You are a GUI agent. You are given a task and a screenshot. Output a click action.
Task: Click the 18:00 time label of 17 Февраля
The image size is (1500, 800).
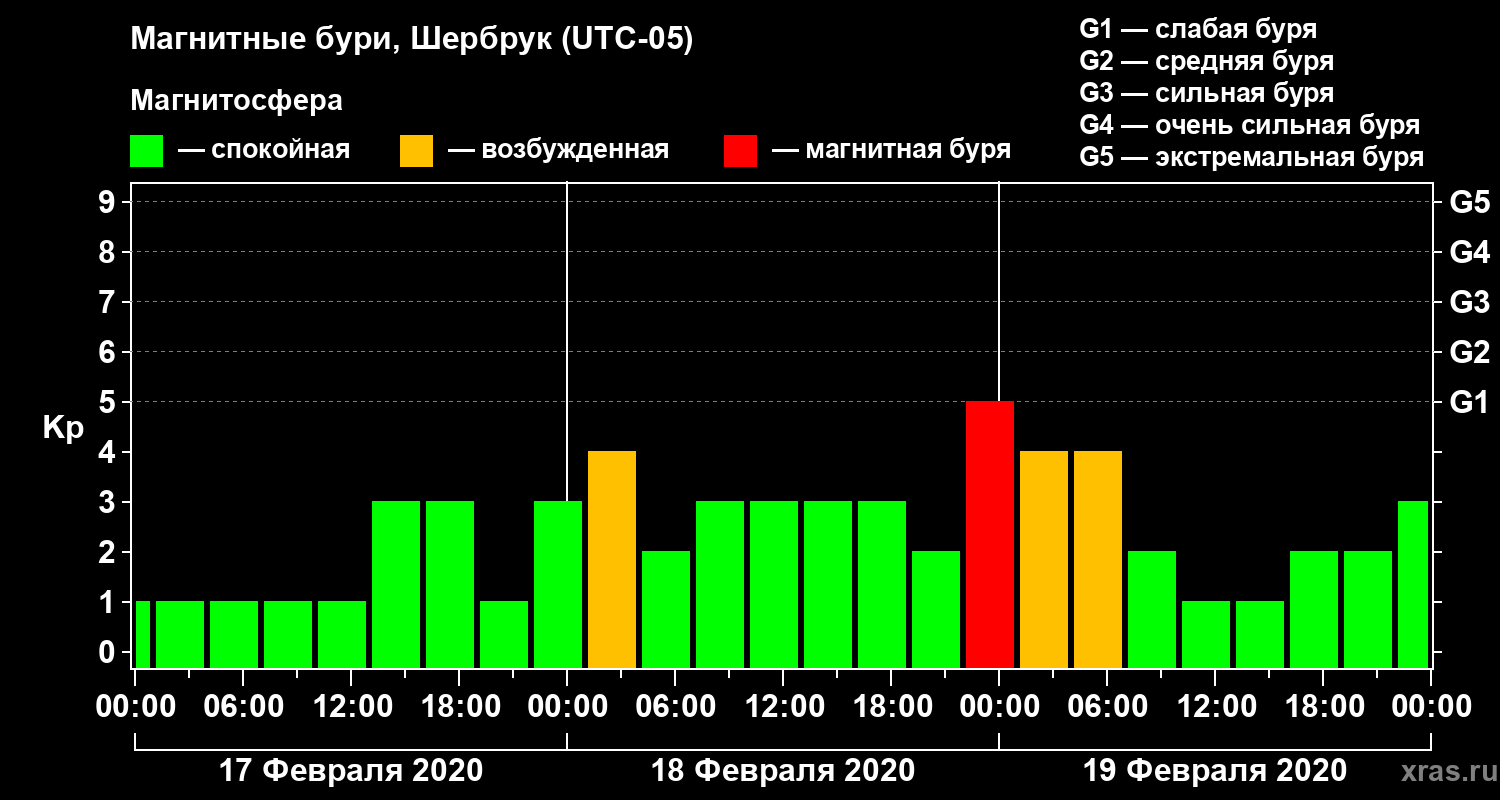[459, 707]
